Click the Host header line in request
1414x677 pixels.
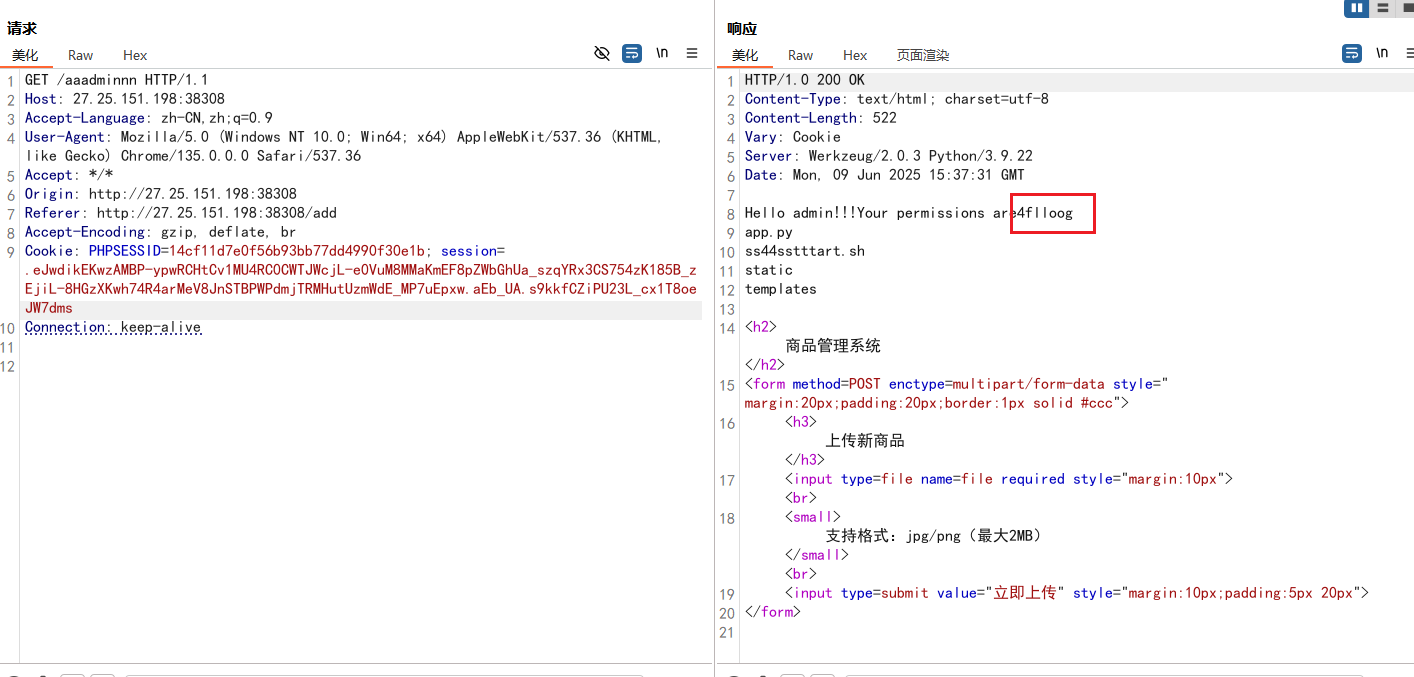(125, 99)
